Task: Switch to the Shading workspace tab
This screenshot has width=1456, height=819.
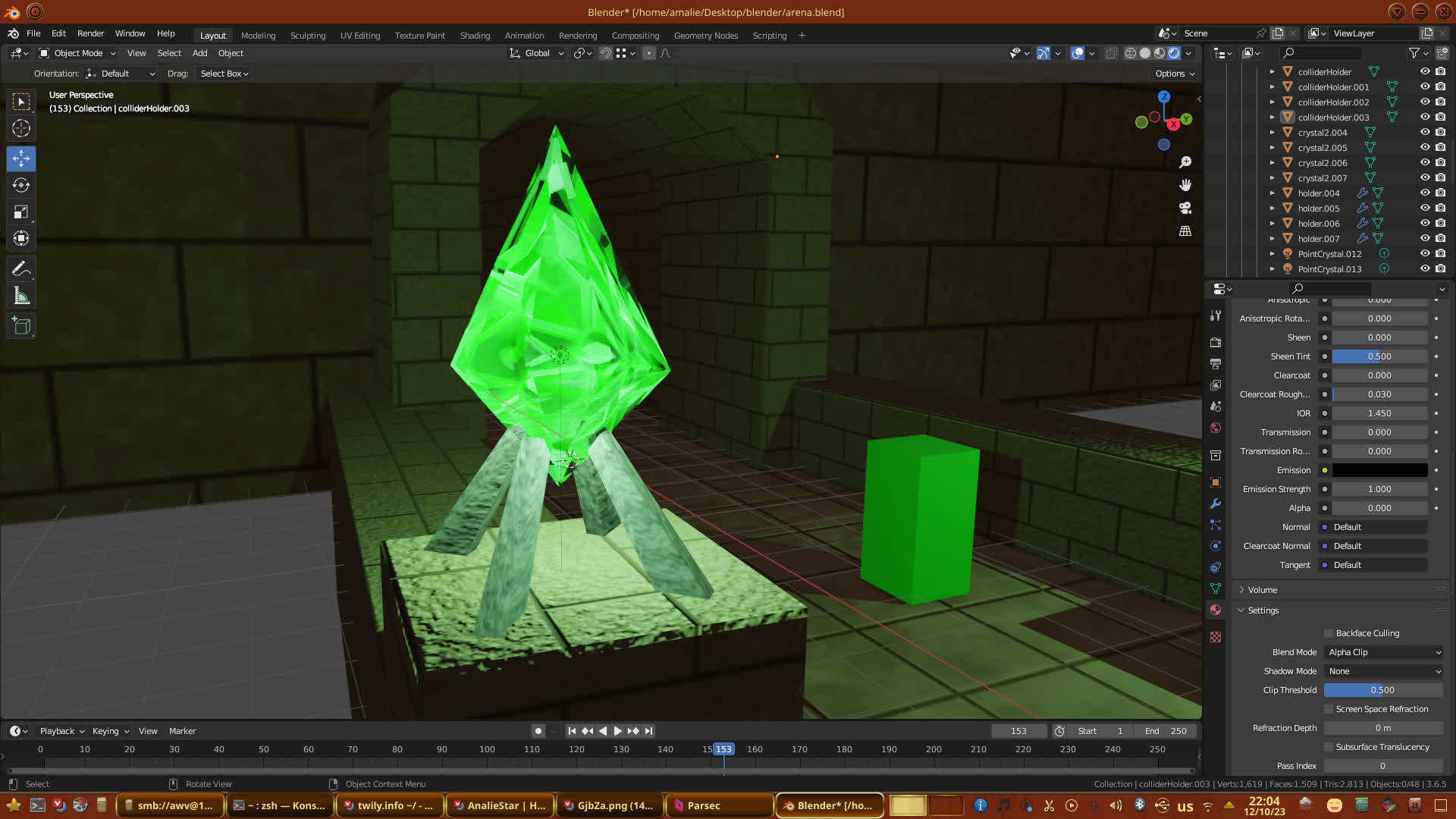Action: (x=475, y=36)
